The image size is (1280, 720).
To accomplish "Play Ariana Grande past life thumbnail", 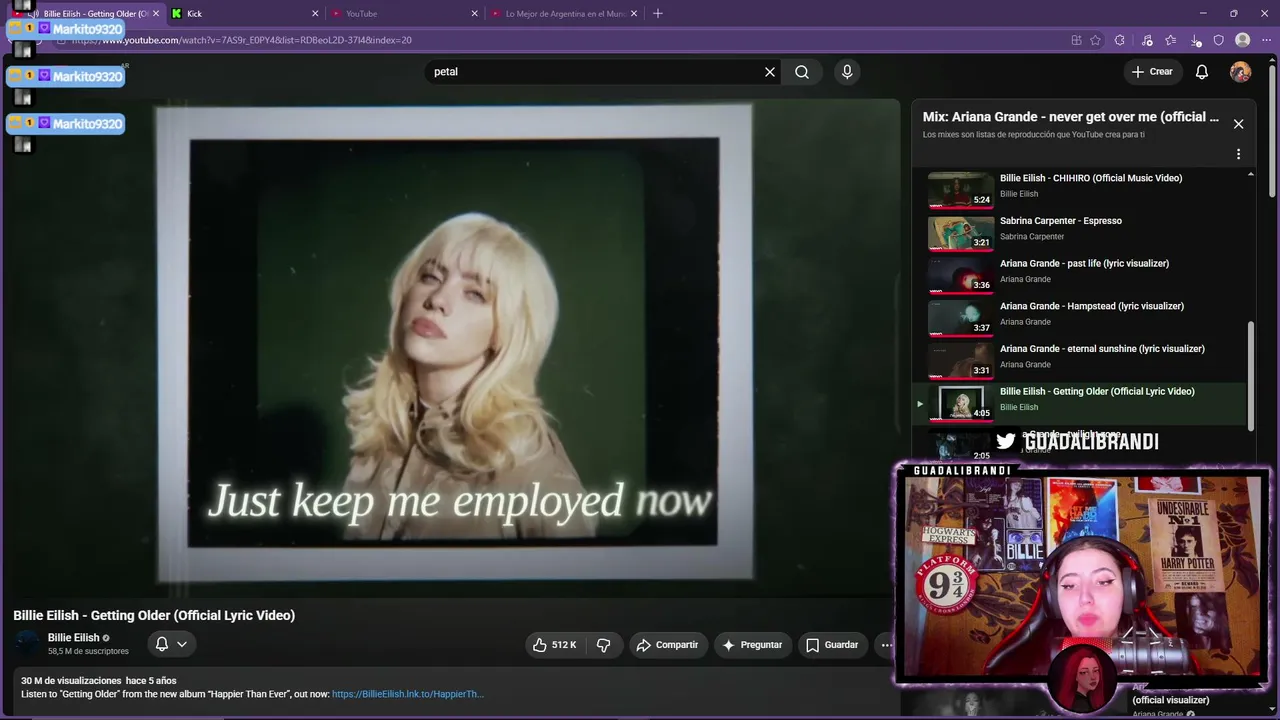I will (961, 275).
